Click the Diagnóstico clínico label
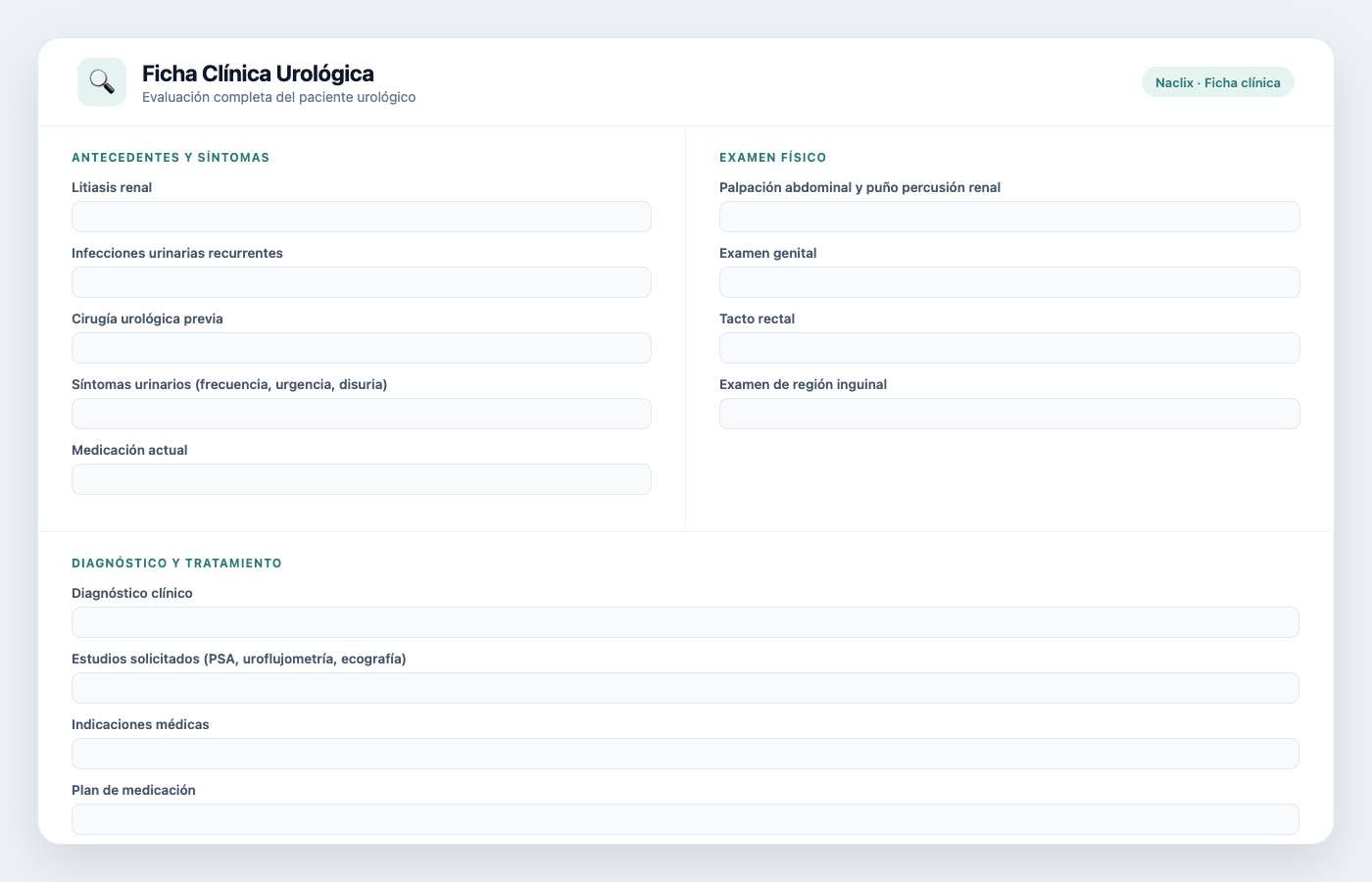Image resolution: width=1372 pixels, height=882 pixels. click(x=132, y=593)
